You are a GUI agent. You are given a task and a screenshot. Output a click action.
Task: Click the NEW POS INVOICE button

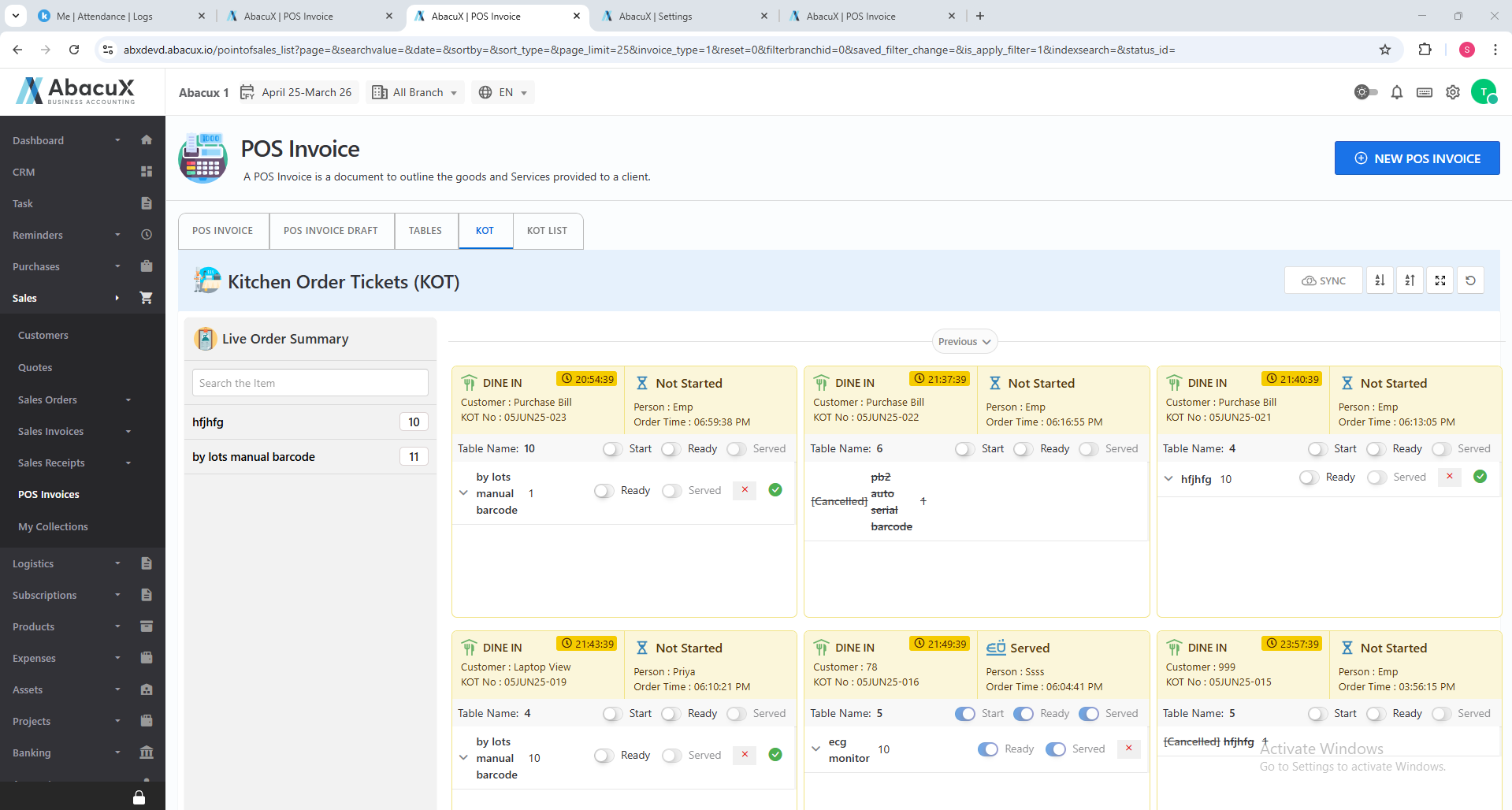click(x=1416, y=158)
